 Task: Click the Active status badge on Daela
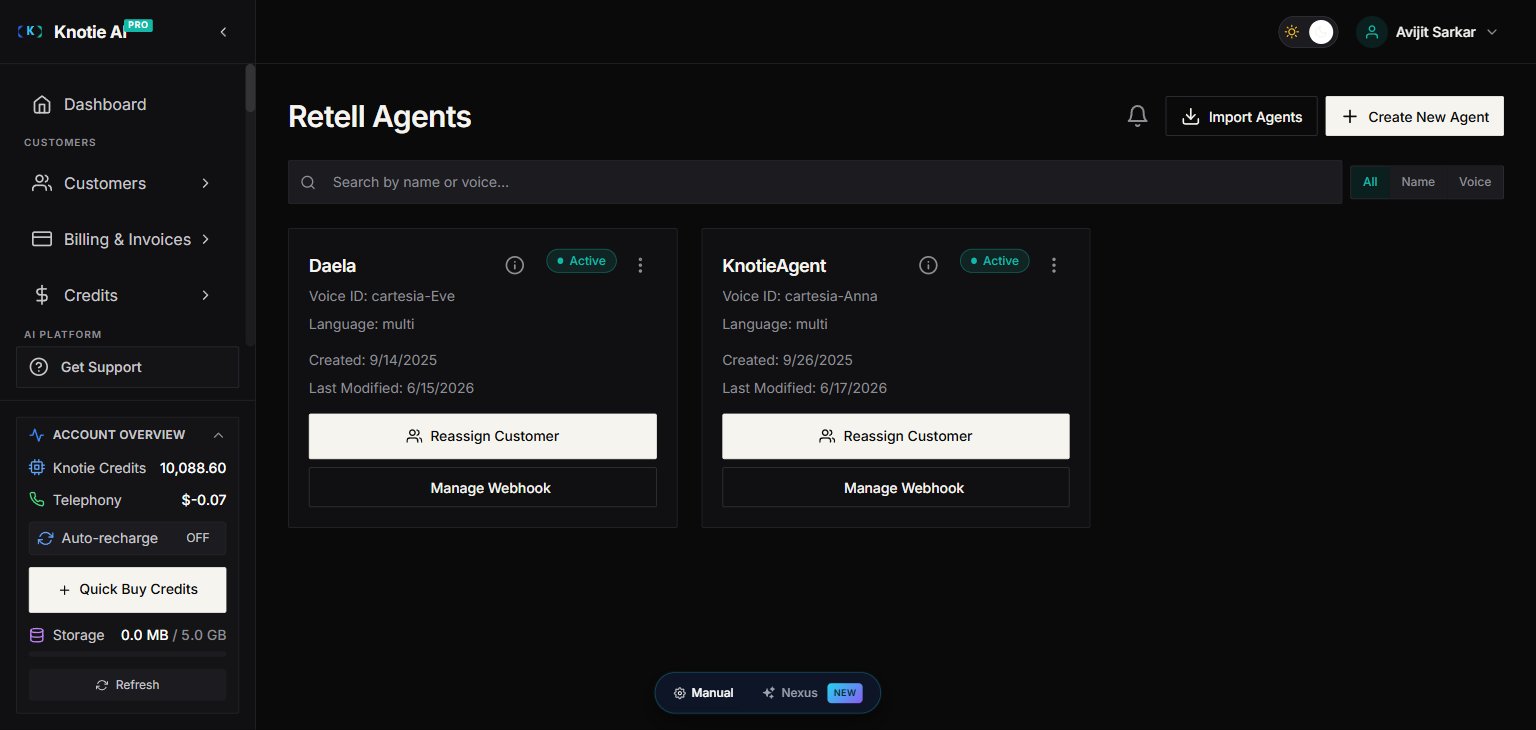581,261
